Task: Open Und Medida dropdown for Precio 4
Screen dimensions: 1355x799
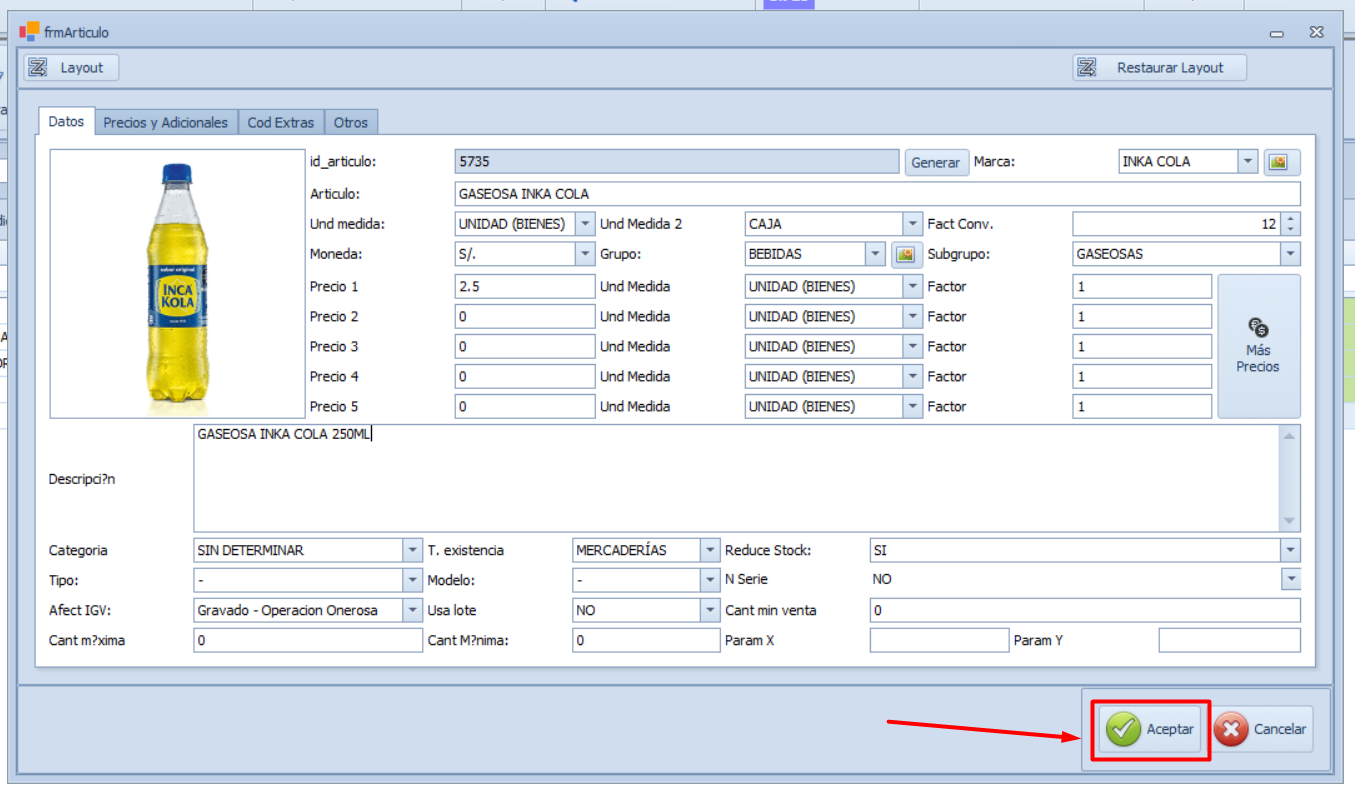Action: point(912,377)
